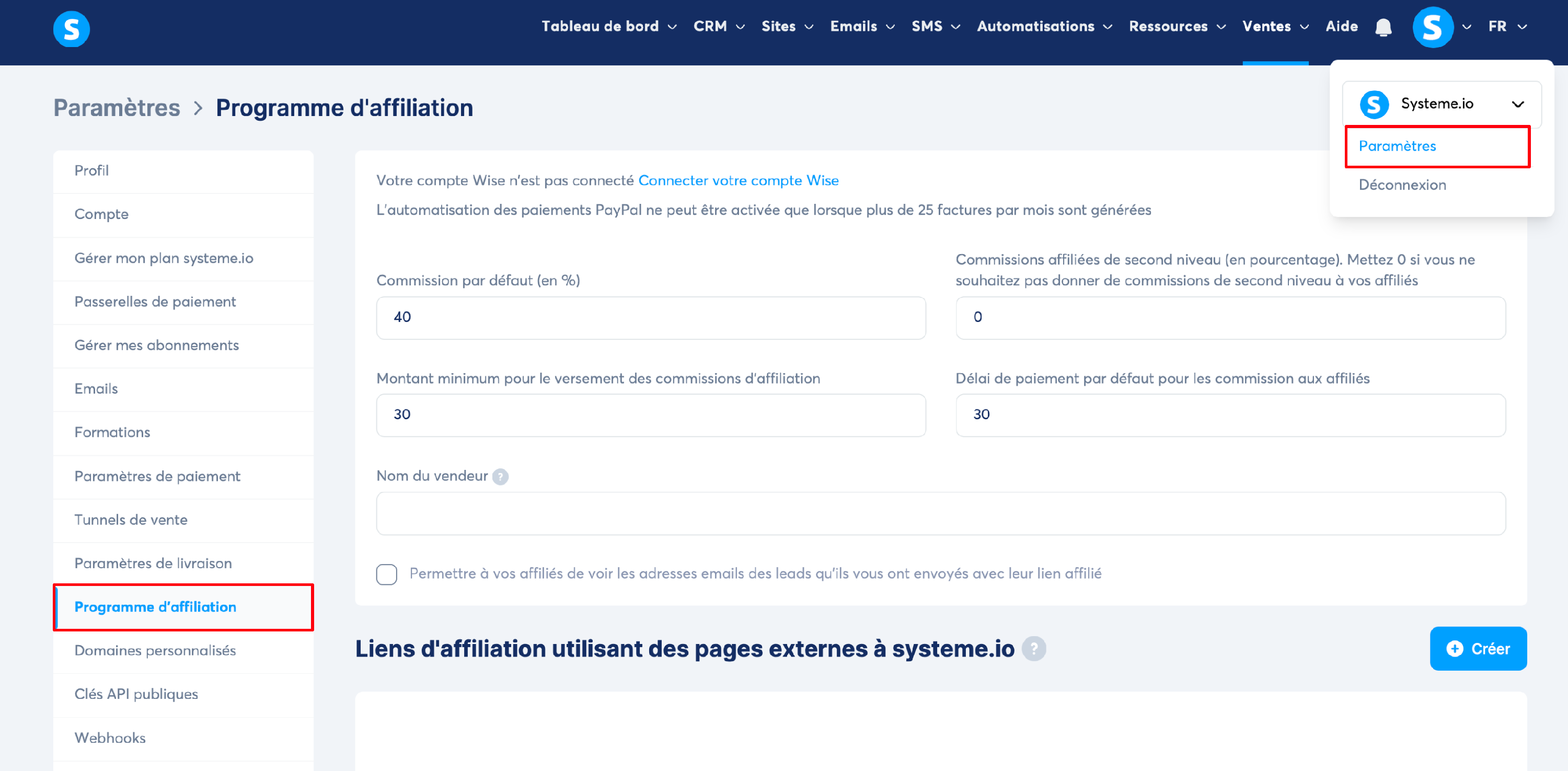Select Paramètres in the account menu

1397,146
